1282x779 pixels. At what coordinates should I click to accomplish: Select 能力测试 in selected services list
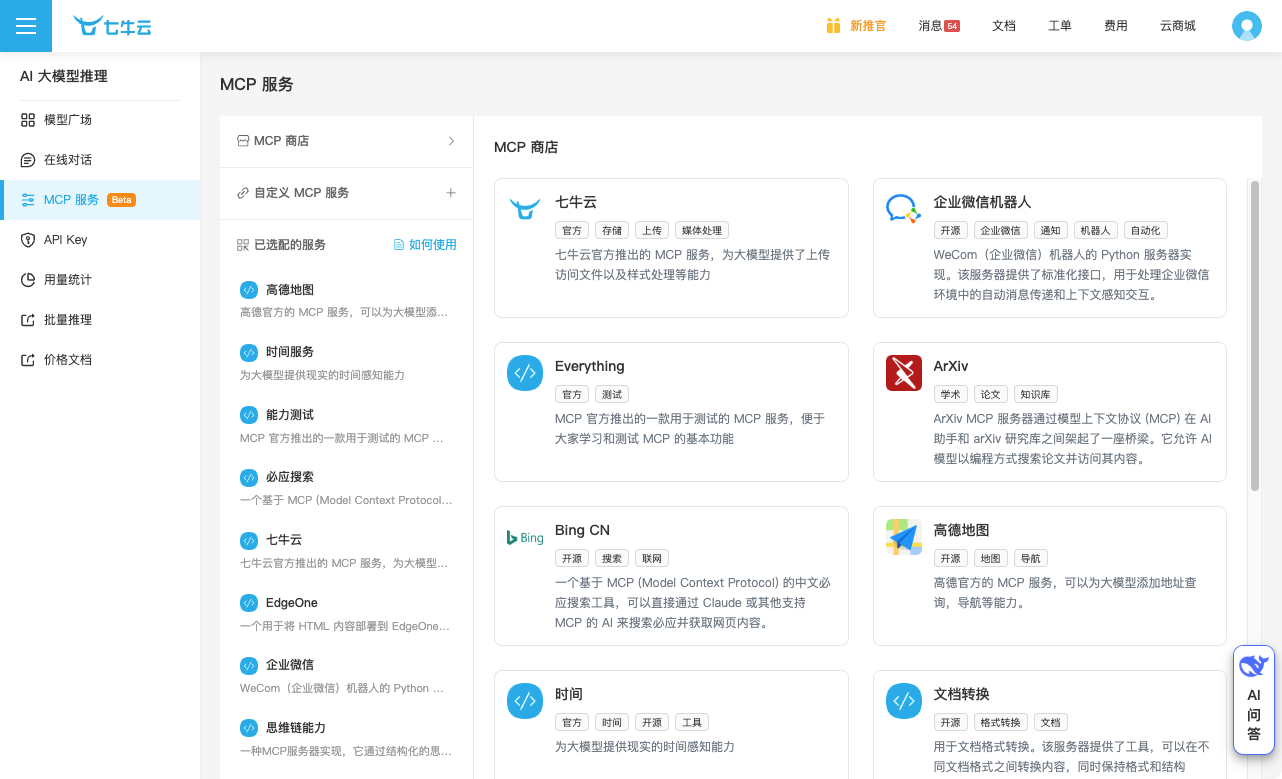coord(346,425)
